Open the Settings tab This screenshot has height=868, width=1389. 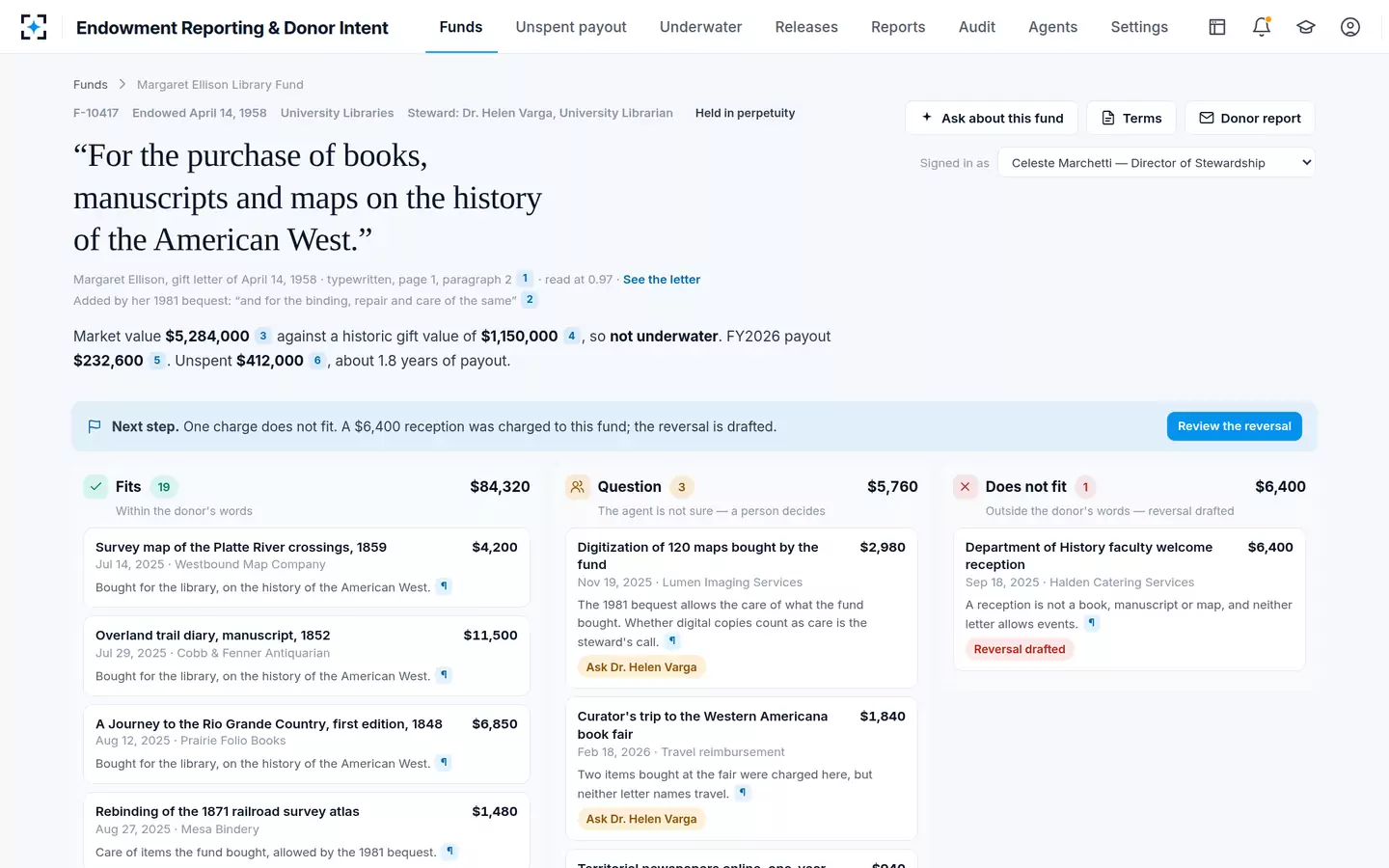pyautogui.click(x=1139, y=27)
